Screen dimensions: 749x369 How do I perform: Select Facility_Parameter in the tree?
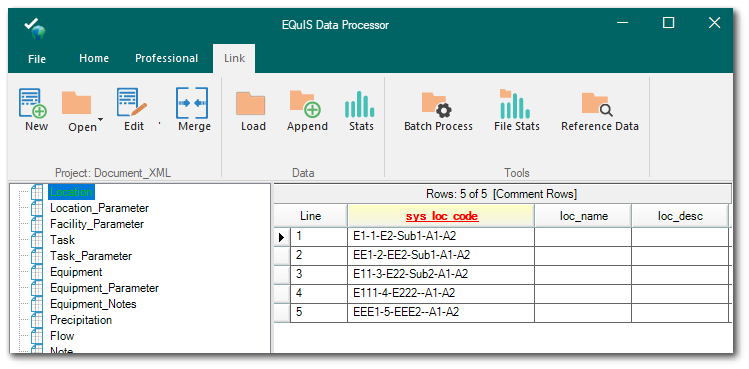click(97, 224)
